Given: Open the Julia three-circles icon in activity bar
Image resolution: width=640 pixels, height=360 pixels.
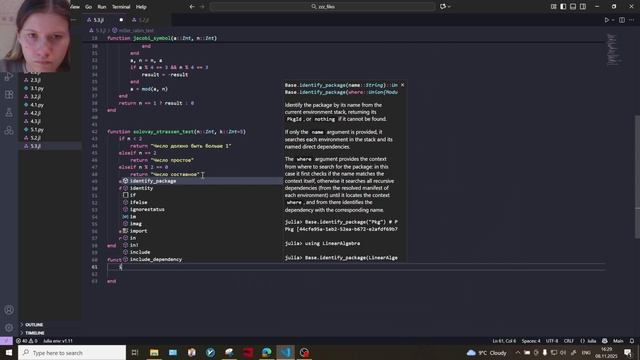Looking at the screenshot, I should click(x=9, y=131).
